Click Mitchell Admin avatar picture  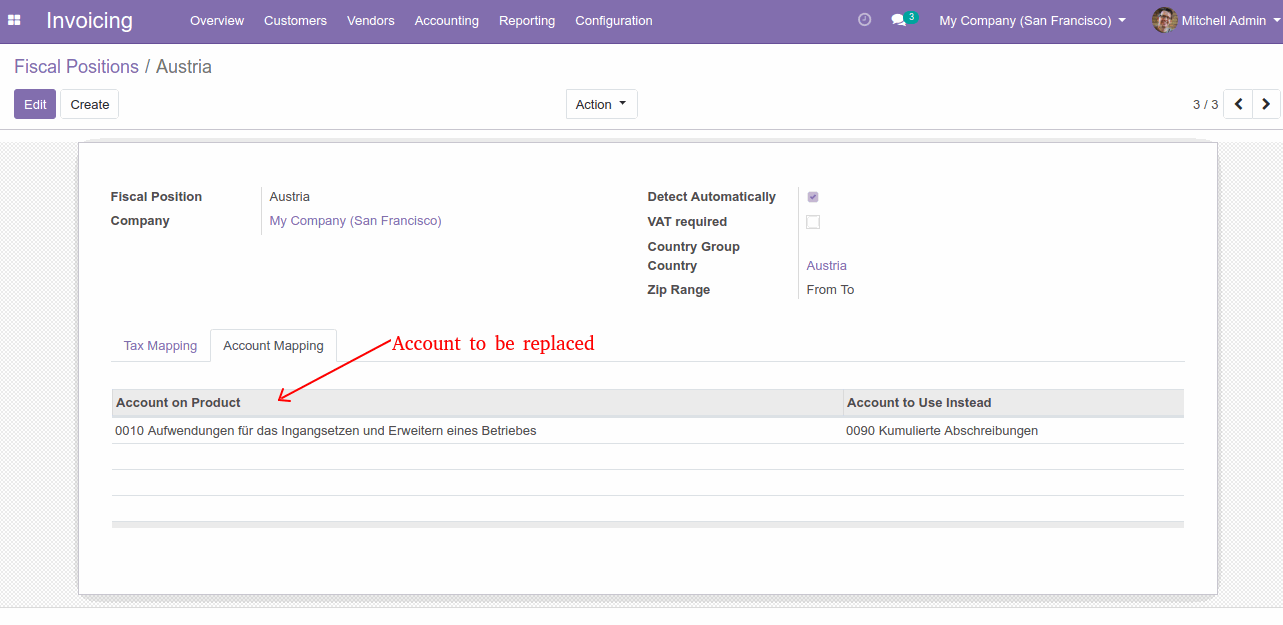pyautogui.click(x=1164, y=20)
